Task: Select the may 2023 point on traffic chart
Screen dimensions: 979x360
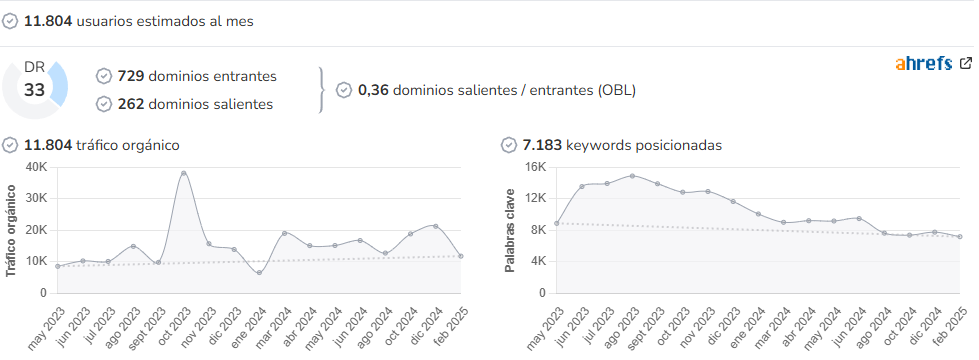Action: (x=57, y=266)
